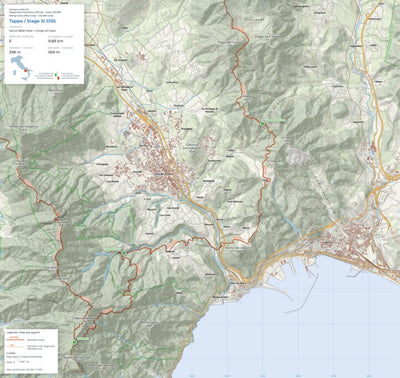
Task: Click the green-red logo in info panel
Action: pyautogui.click(x=57, y=76)
